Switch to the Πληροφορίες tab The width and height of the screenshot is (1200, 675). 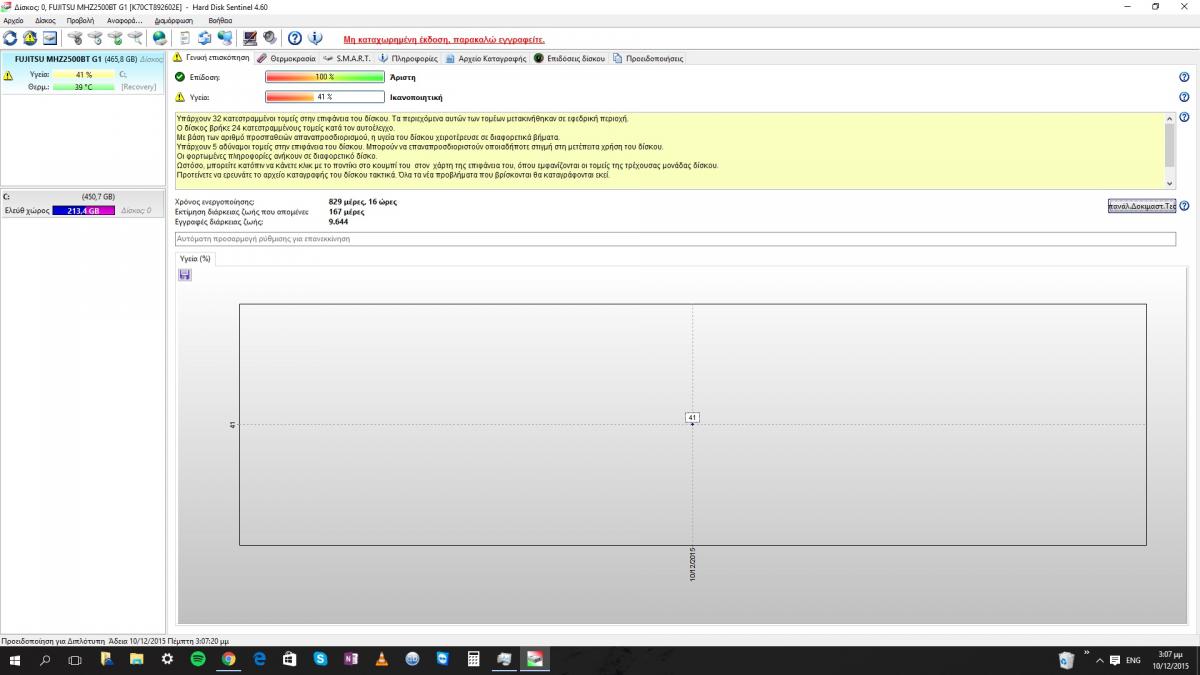[x=408, y=59]
